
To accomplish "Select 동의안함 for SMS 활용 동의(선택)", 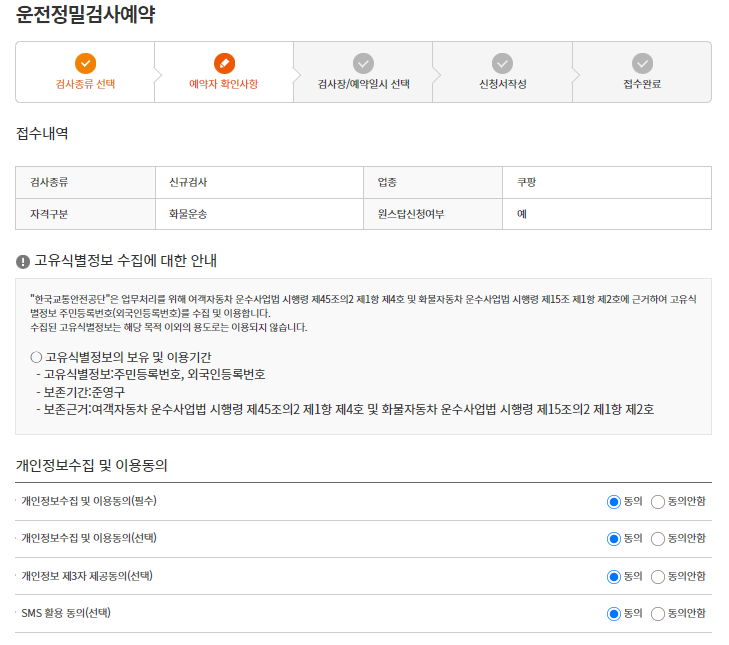I will click(x=657, y=614).
